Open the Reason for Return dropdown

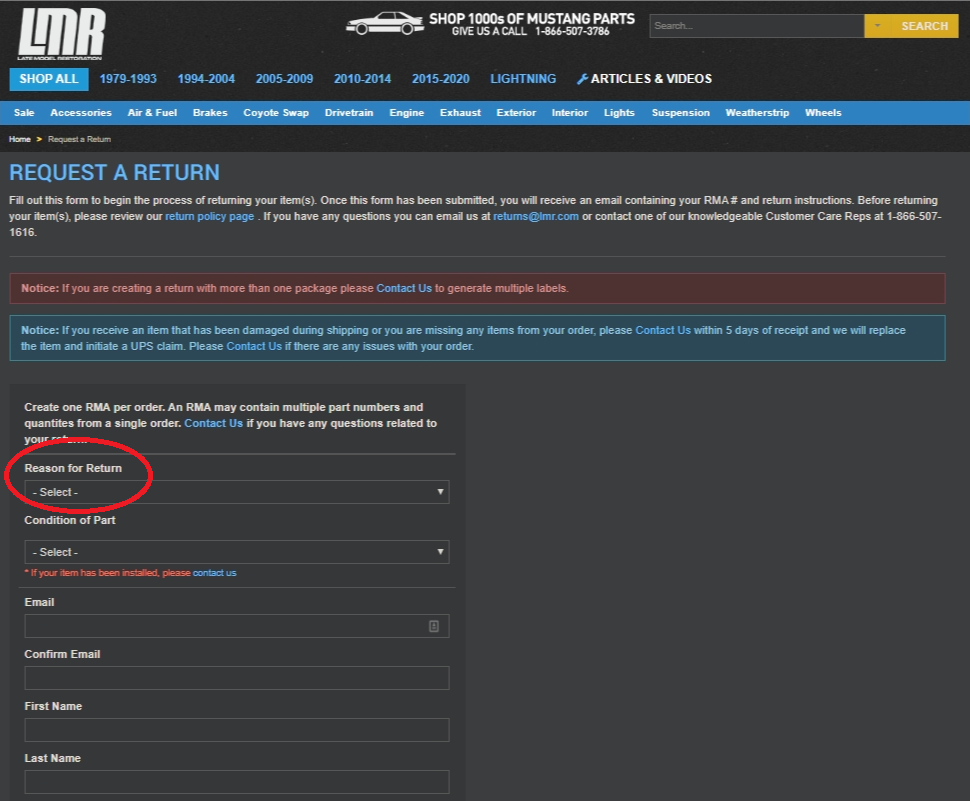click(x=236, y=491)
